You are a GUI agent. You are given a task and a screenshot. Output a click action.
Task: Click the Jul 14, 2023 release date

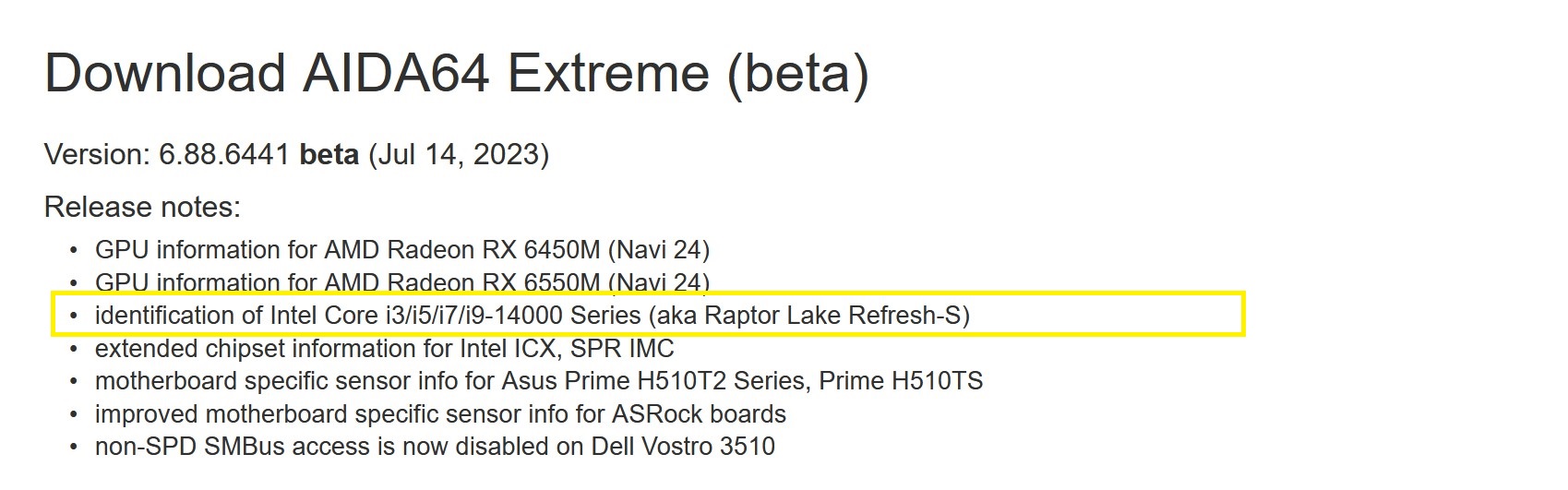pyautogui.click(x=459, y=154)
